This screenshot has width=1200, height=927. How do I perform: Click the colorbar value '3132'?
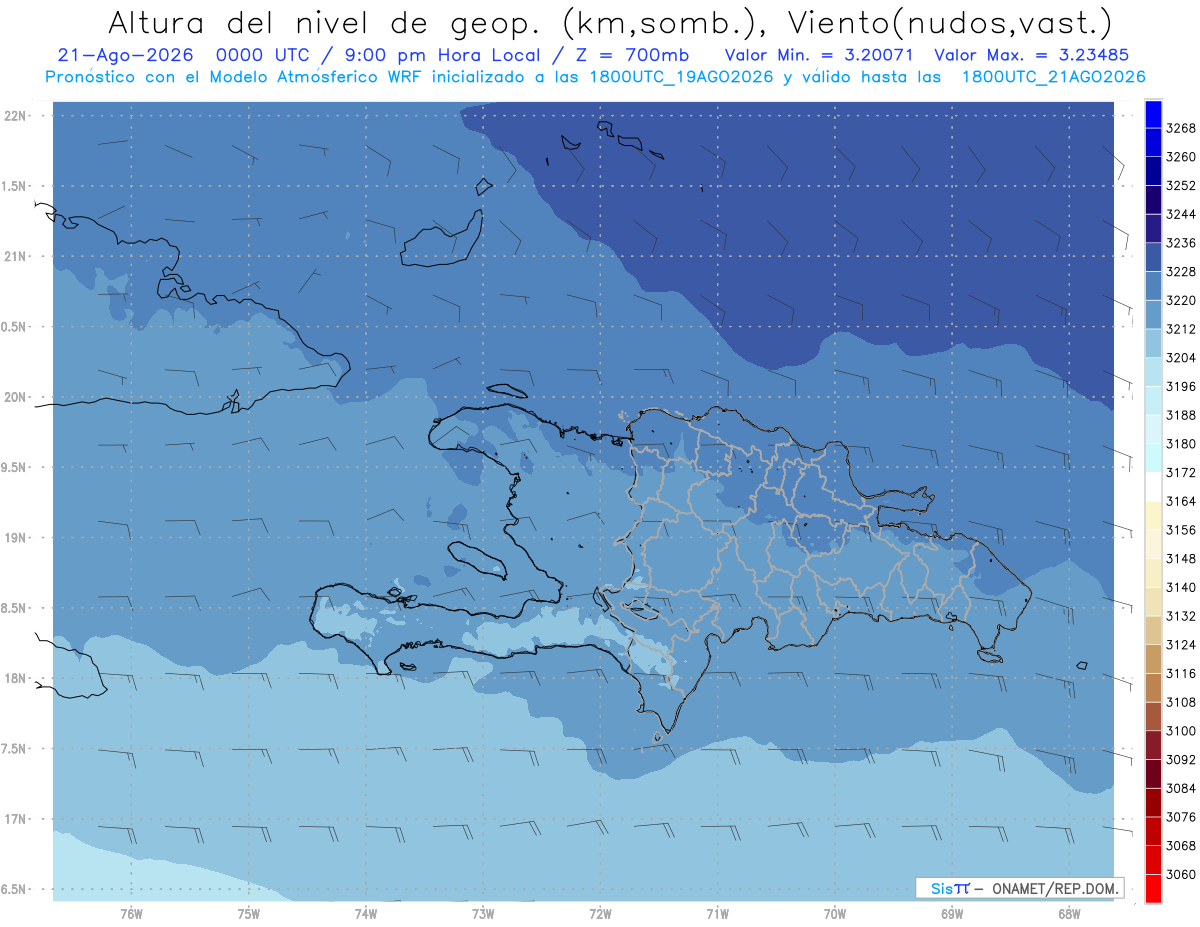tap(1181, 616)
